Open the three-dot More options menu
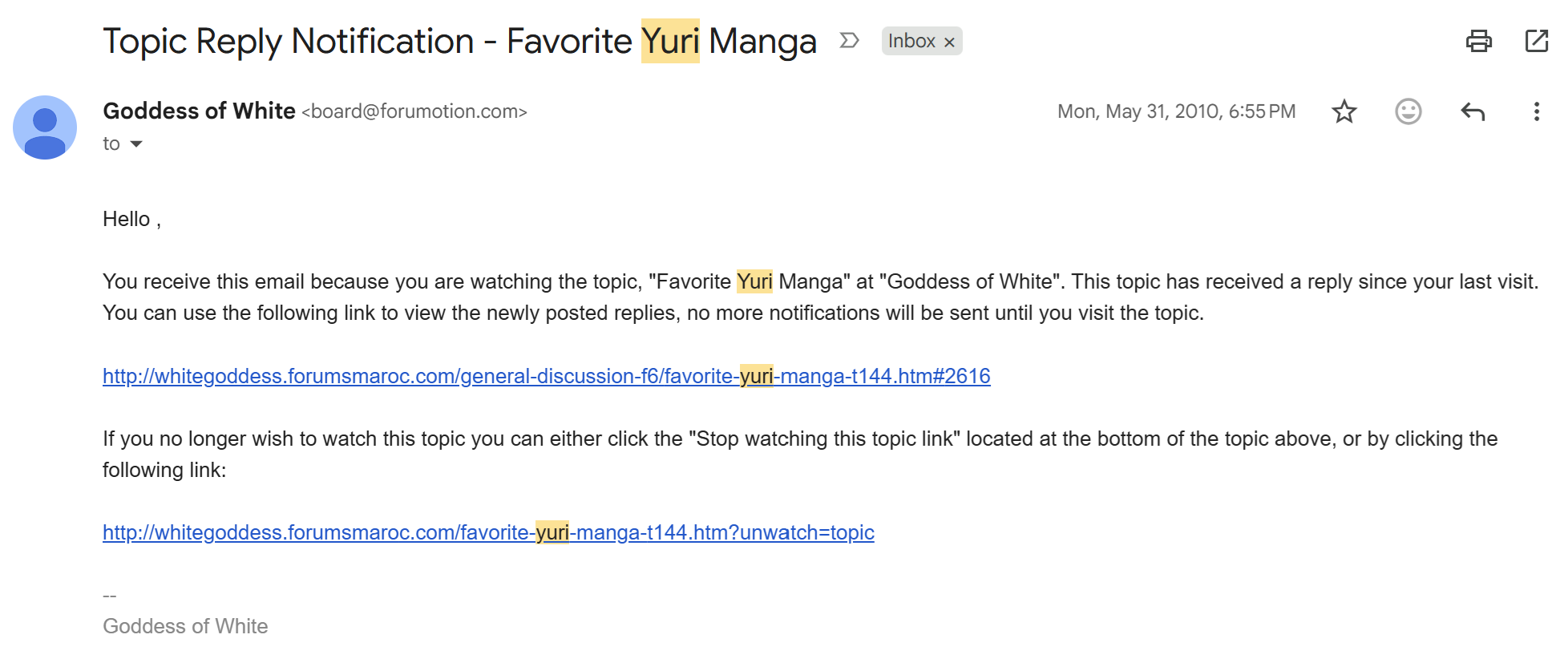1568x667 pixels. click(x=1536, y=111)
